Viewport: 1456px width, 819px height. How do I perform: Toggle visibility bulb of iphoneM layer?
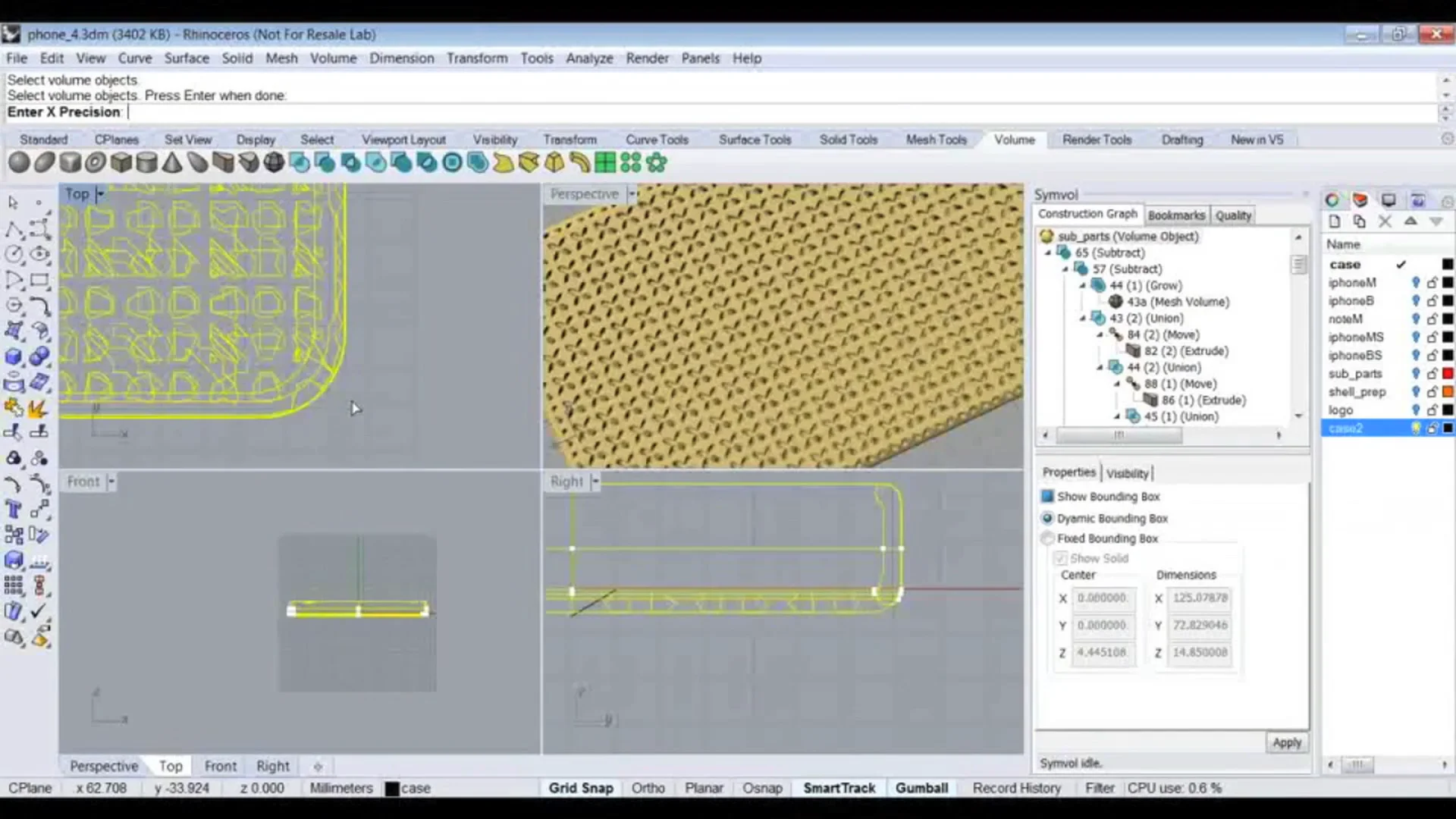point(1415,282)
